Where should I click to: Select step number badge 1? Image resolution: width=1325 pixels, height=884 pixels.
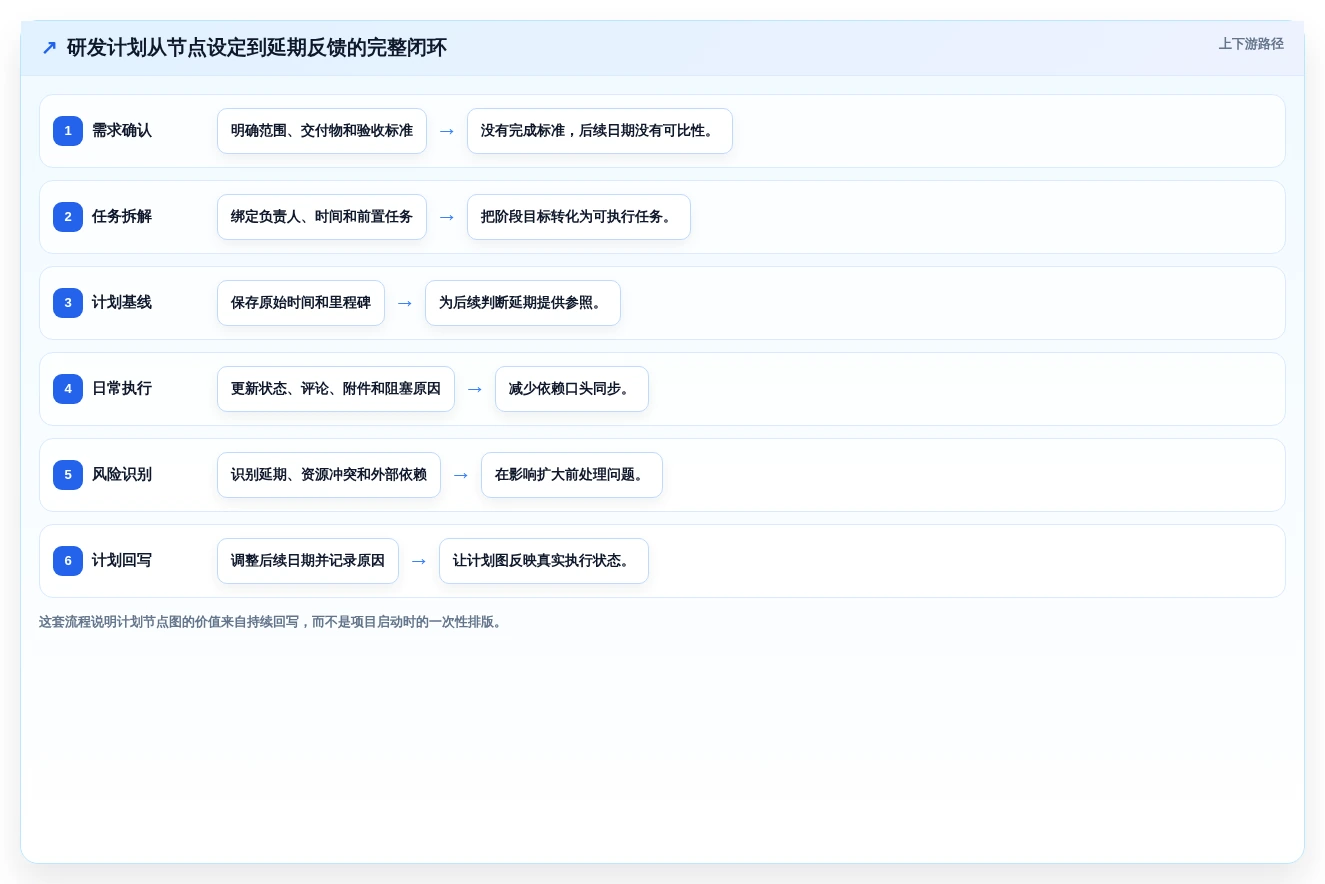(x=68, y=131)
